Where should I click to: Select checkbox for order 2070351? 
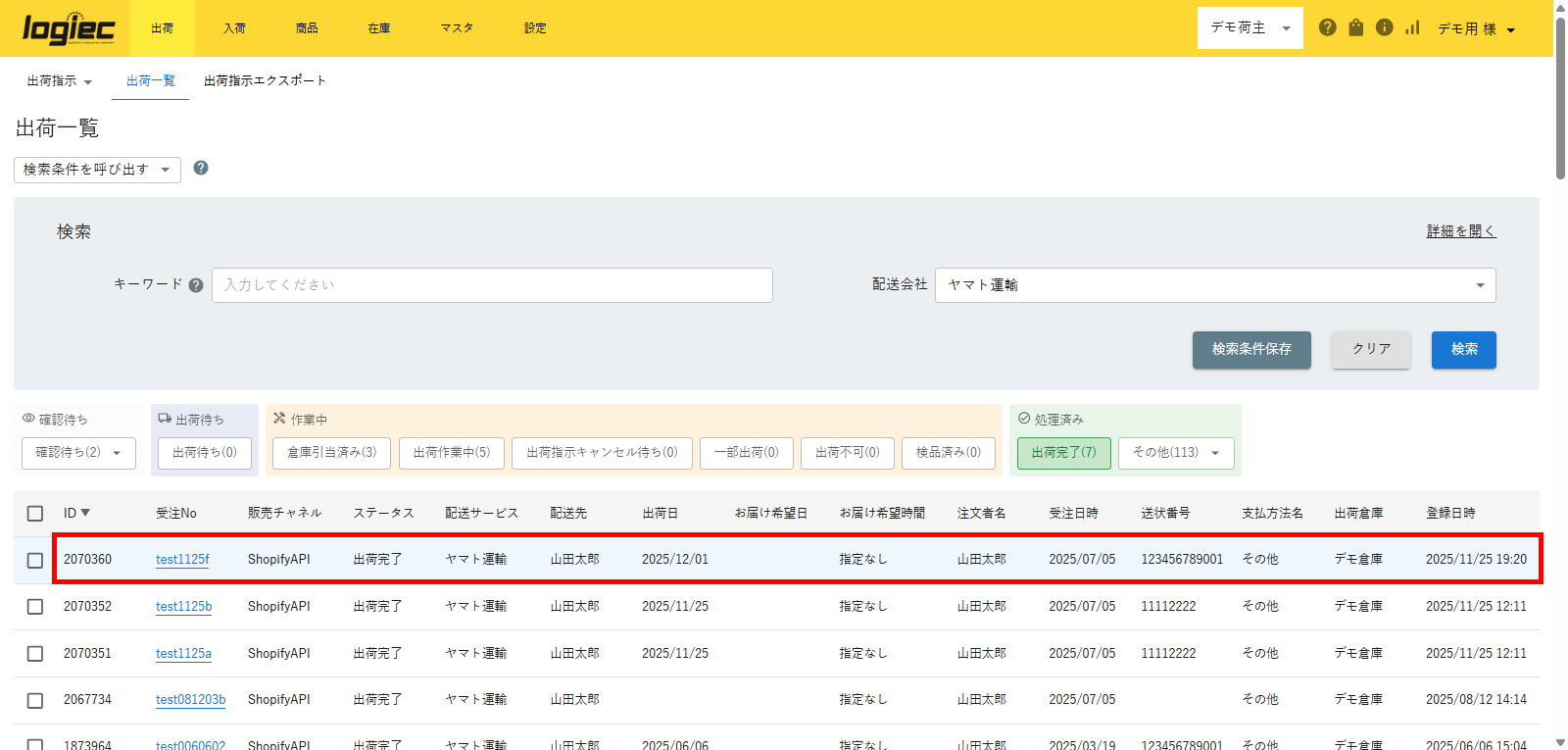[x=35, y=654]
